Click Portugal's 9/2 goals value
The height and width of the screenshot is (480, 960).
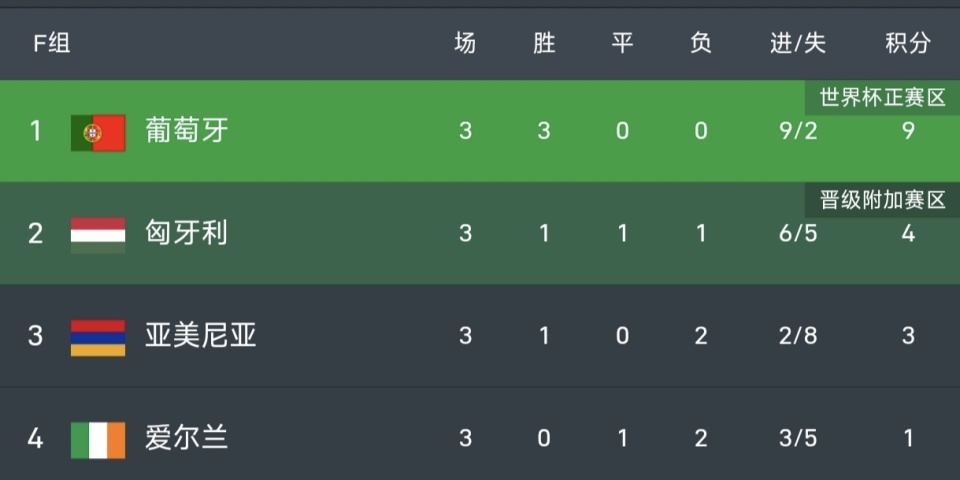[x=798, y=131]
